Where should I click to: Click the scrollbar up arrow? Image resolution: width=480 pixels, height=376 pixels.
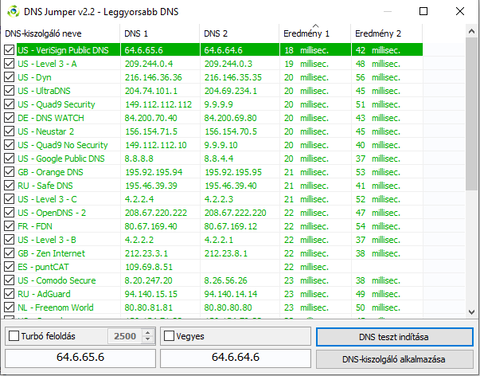[x=471, y=32]
